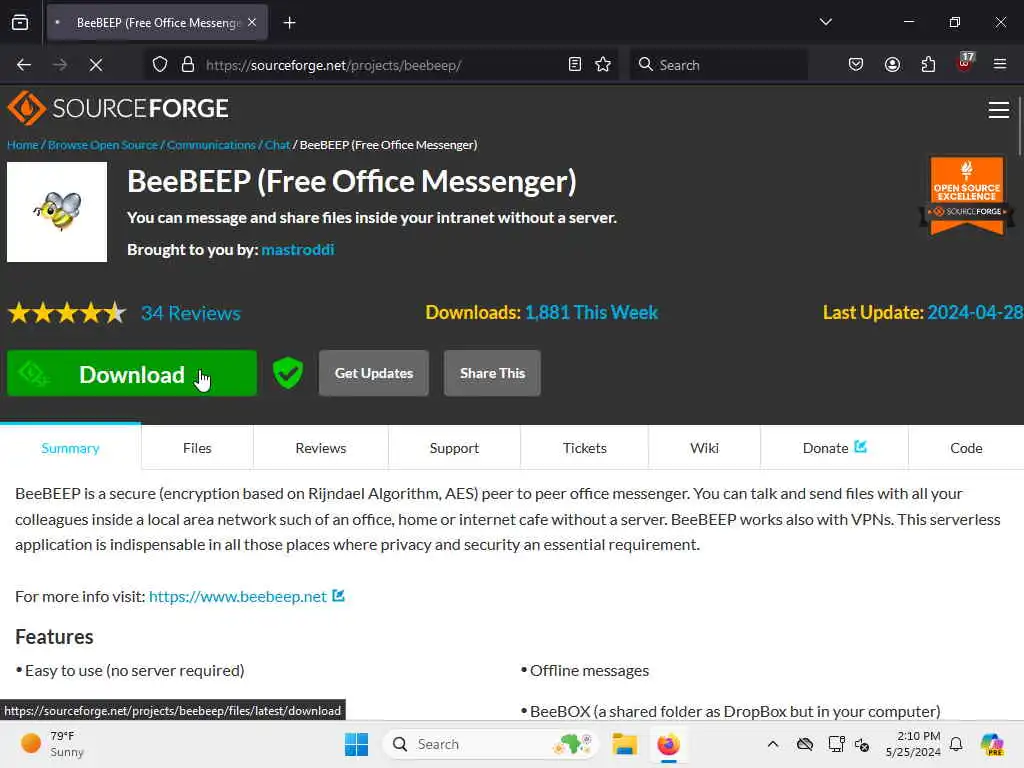
Task: Open File Explorer from taskbar
Action: pyautogui.click(x=624, y=744)
